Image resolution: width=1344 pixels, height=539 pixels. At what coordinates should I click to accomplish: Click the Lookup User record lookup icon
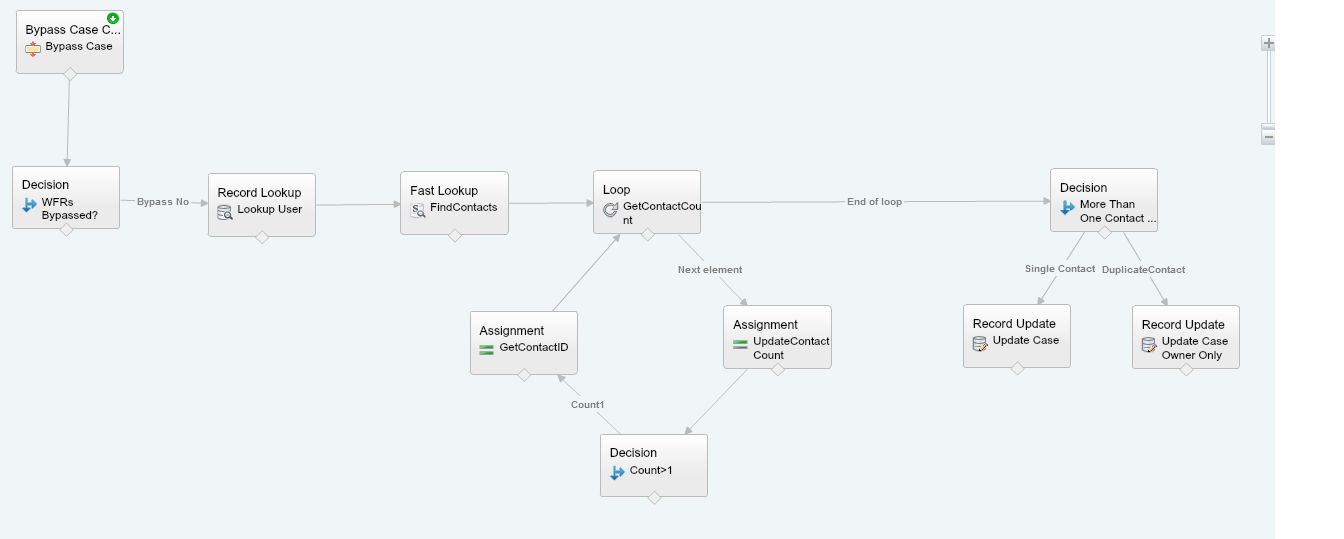225,211
